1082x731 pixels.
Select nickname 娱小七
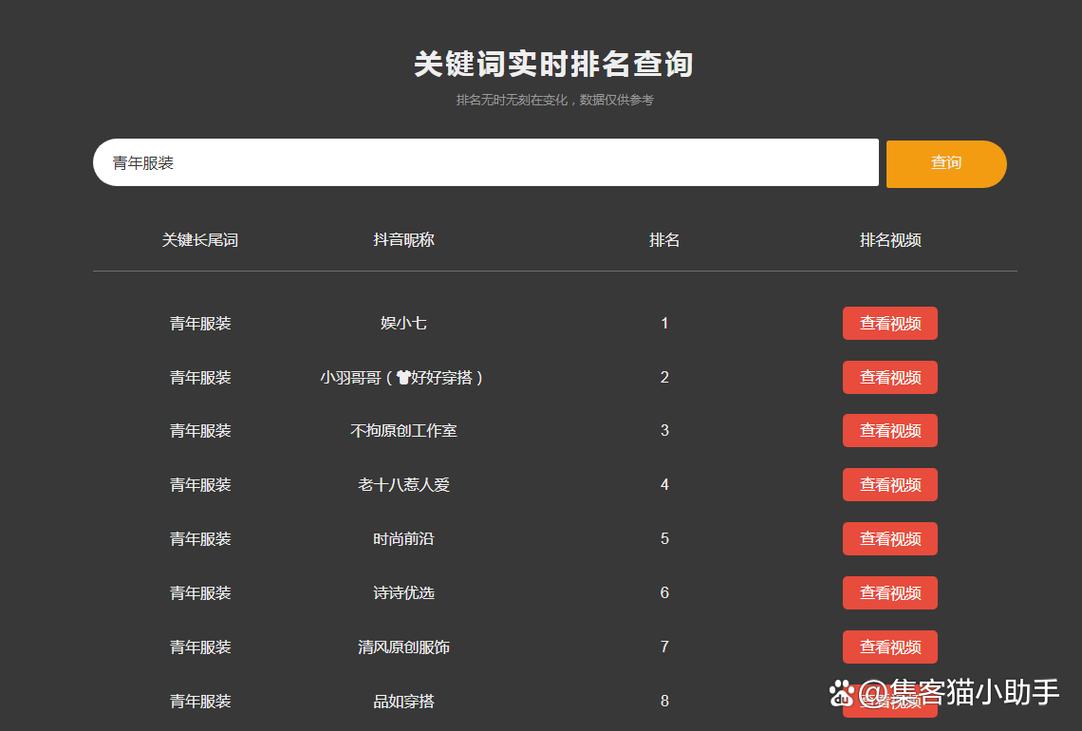[x=404, y=323]
